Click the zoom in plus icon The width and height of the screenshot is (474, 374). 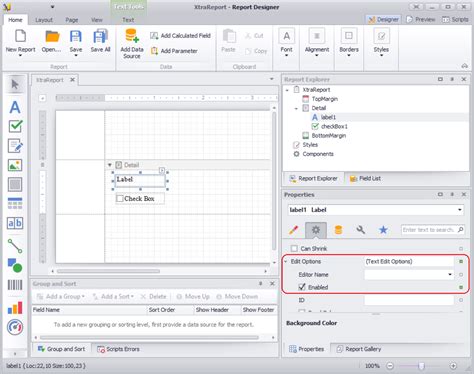[453, 366]
